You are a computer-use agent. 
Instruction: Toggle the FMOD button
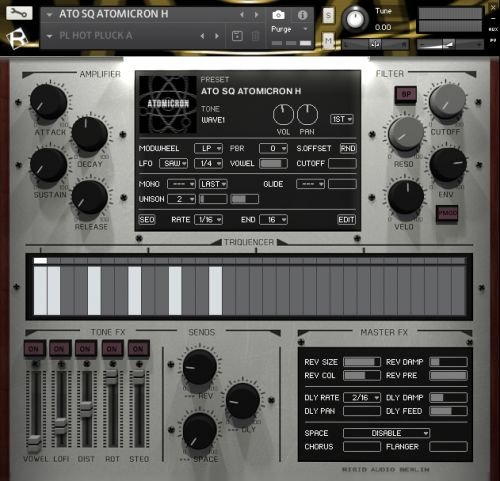click(447, 213)
